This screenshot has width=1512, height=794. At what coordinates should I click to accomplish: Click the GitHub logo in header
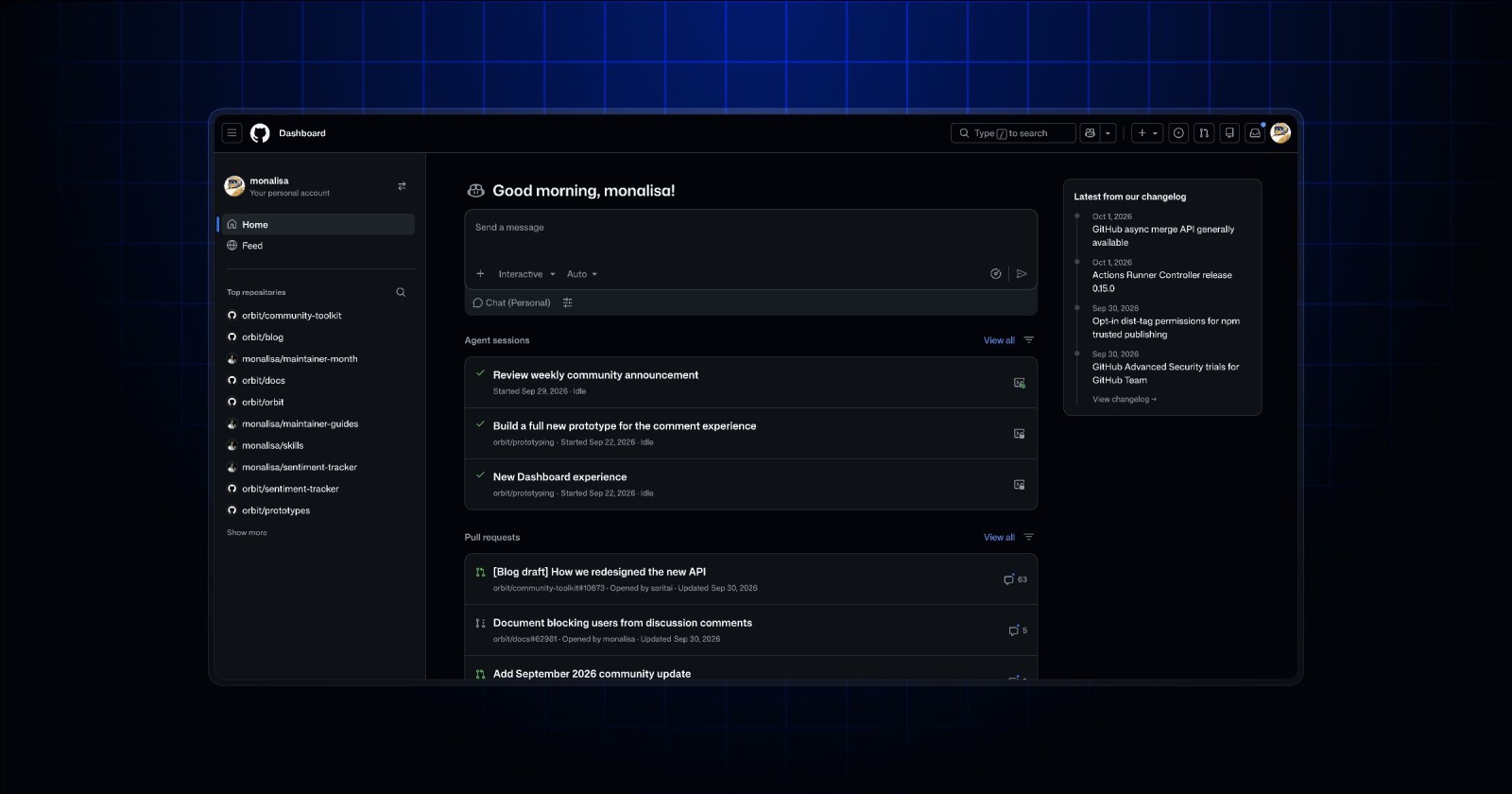pyautogui.click(x=260, y=133)
